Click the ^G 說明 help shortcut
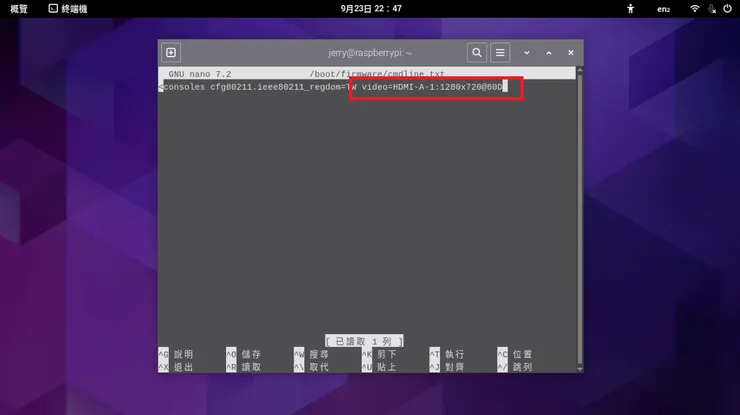Screen dimensions: 740x415 click(176, 354)
